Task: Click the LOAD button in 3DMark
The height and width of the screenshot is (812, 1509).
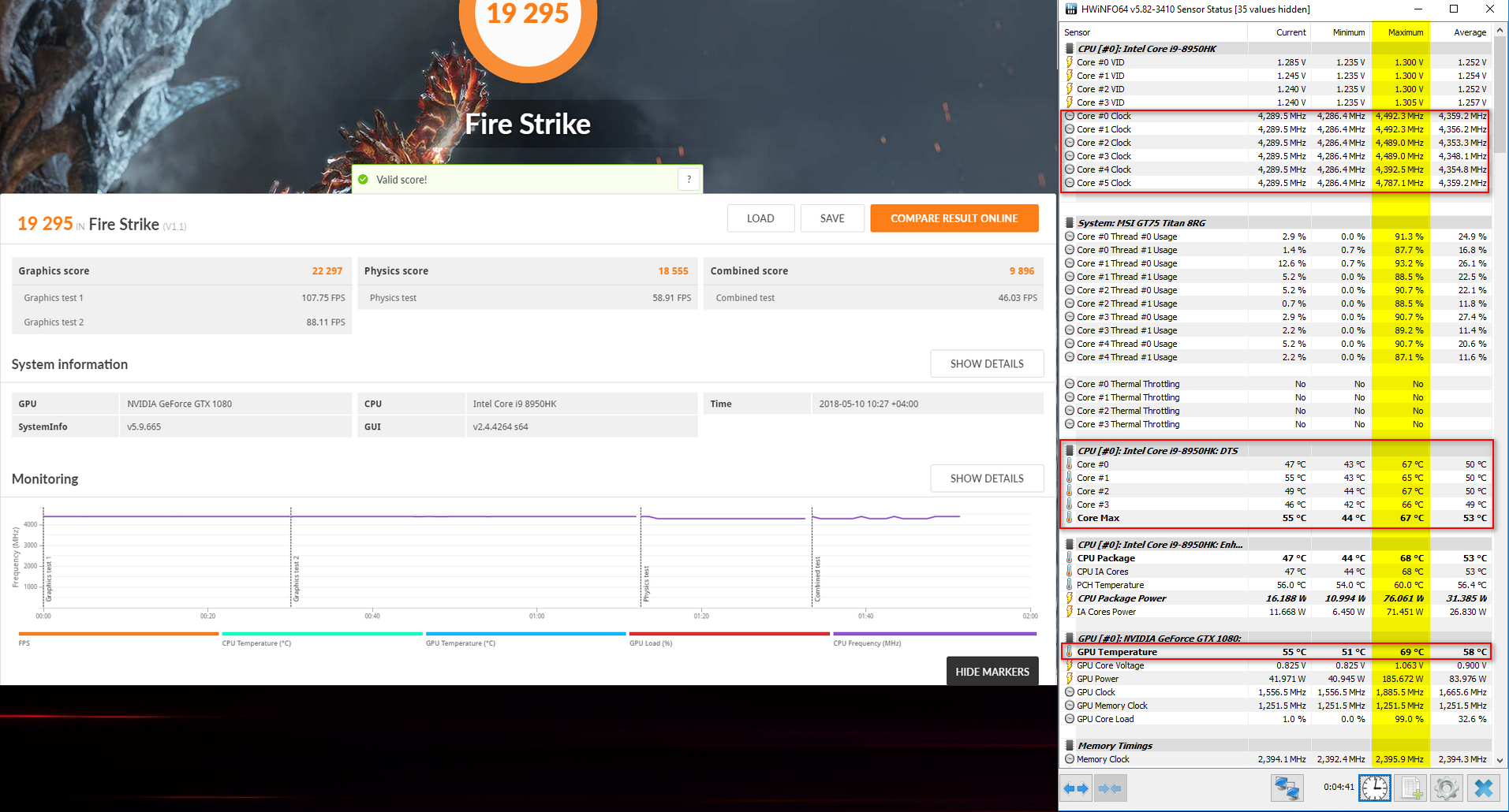Action: point(760,218)
